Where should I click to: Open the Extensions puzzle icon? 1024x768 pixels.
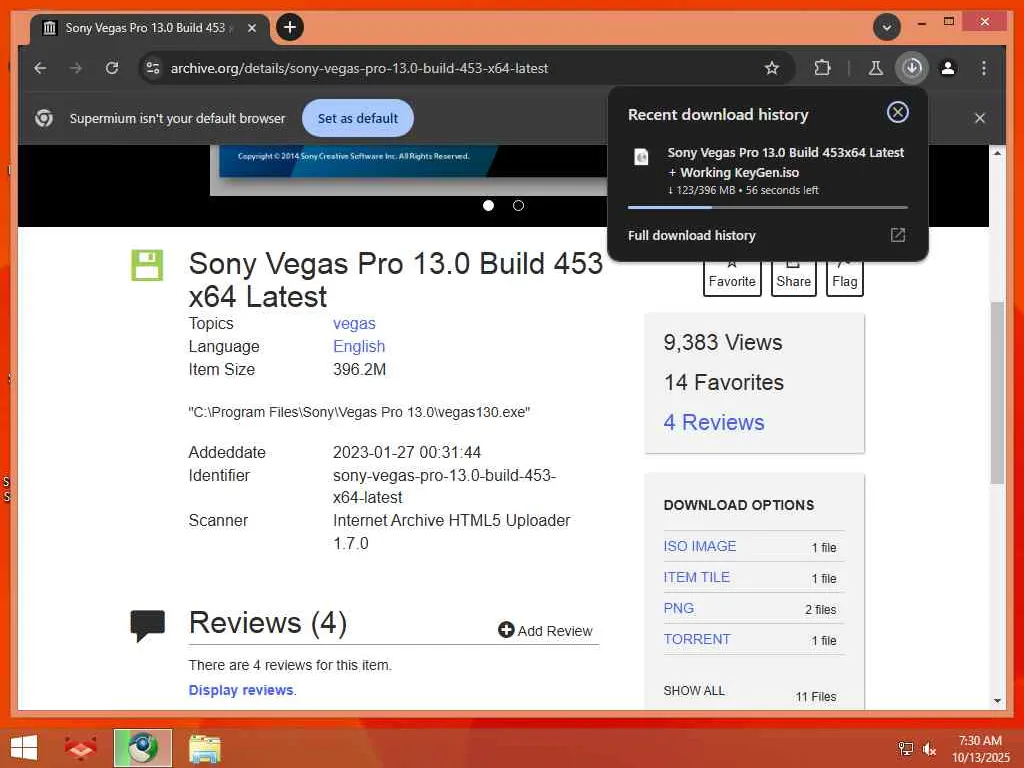(x=823, y=68)
